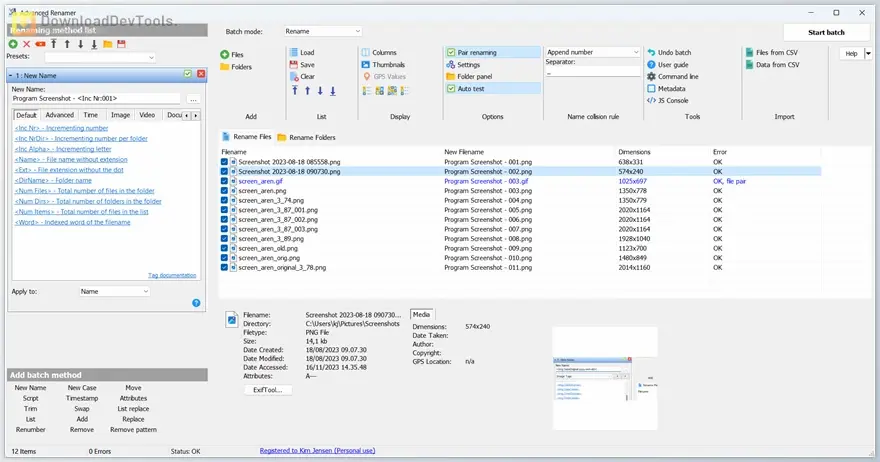This screenshot has width=880, height=462.
Task: Open the JS Console
Action: pos(668,100)
